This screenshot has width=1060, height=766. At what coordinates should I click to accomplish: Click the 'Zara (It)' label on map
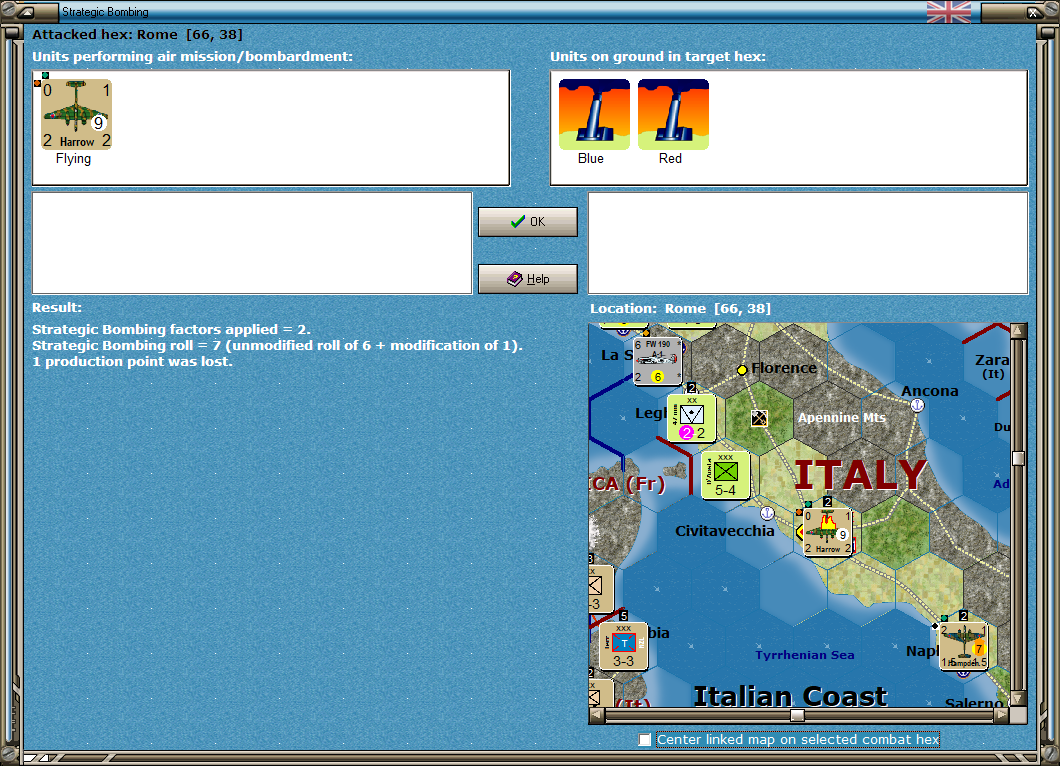(x=992, y=366)
